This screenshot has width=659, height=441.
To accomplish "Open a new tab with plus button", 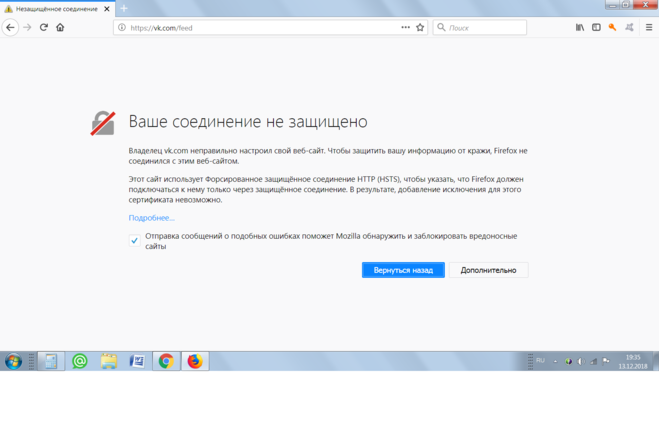I will (125, 8).
